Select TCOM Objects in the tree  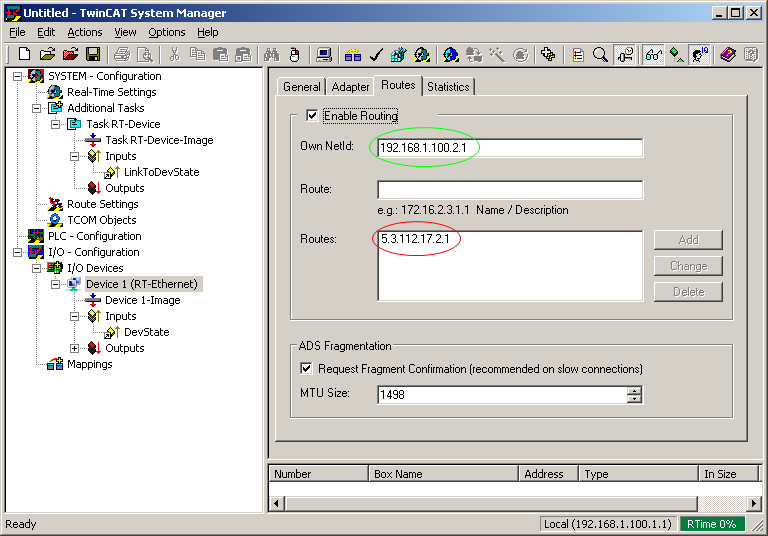click(101, 220)
